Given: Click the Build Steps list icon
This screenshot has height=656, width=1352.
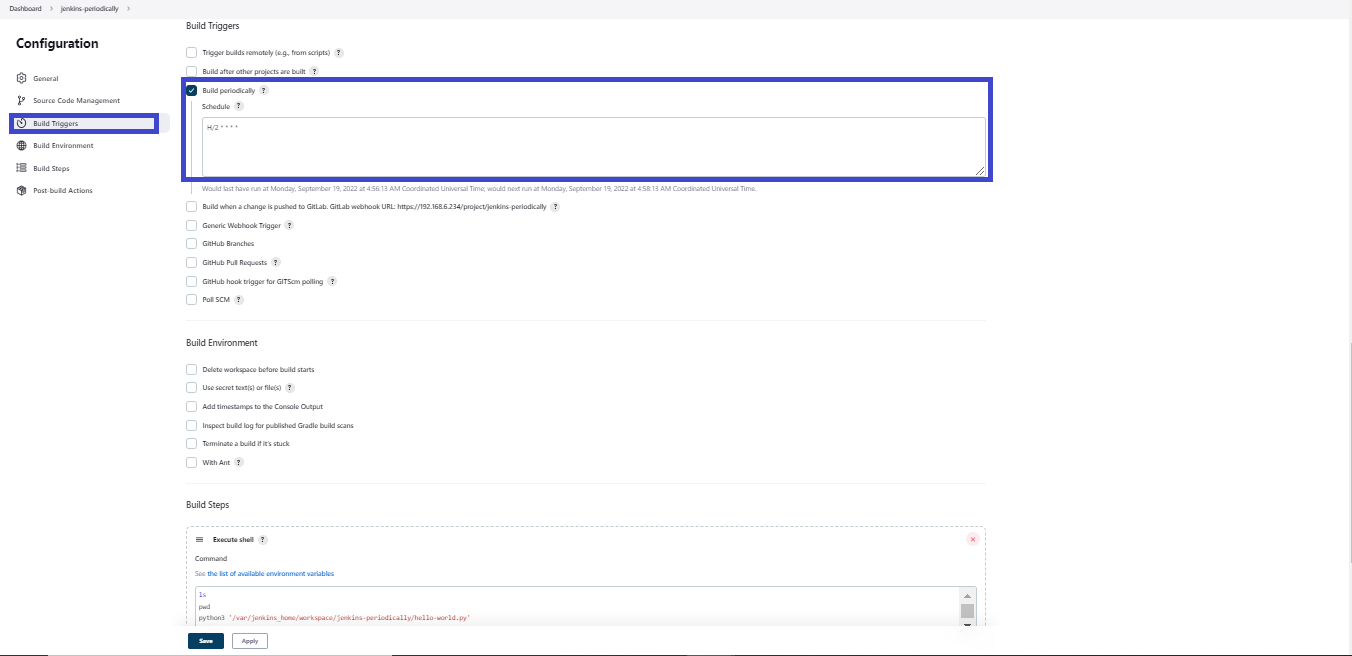Looking at the screenshot, I should pyautogui.click(x=22, y=168).
